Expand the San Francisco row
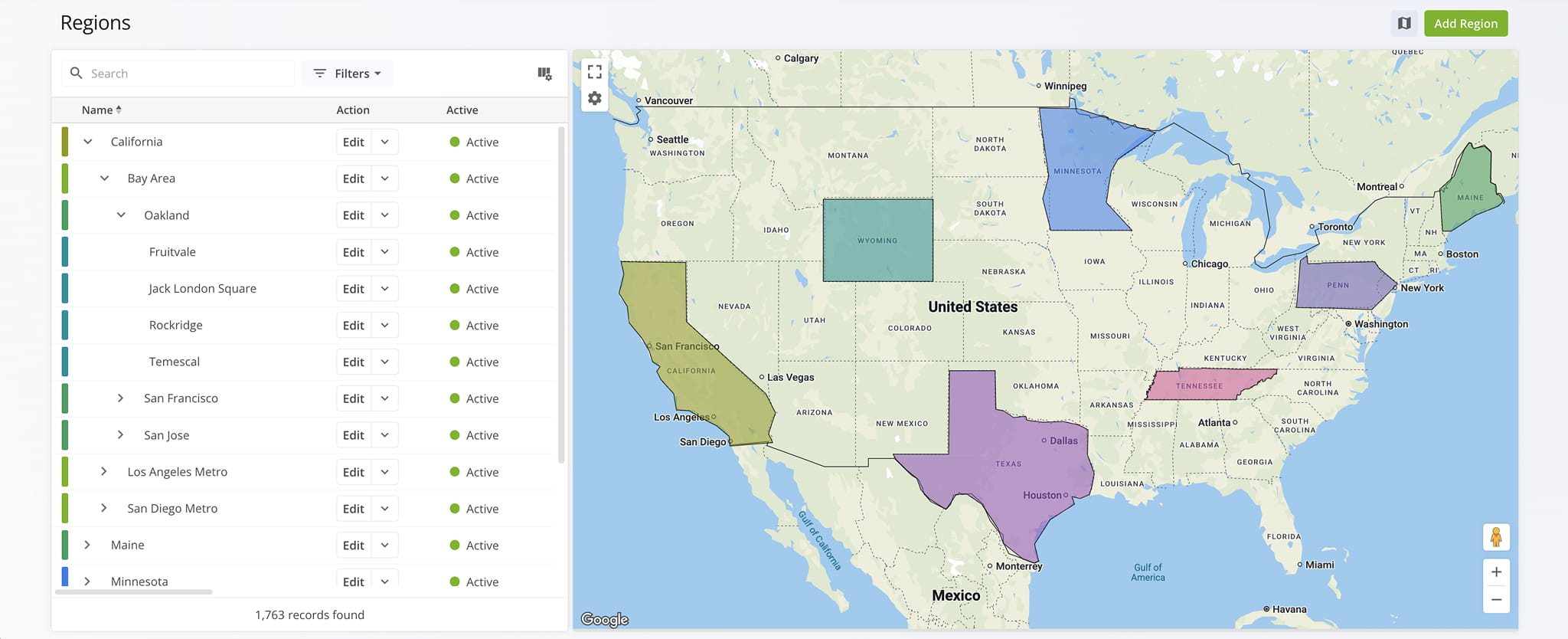1568x639 pixels. pyautogui.click(x=120, y=398)
